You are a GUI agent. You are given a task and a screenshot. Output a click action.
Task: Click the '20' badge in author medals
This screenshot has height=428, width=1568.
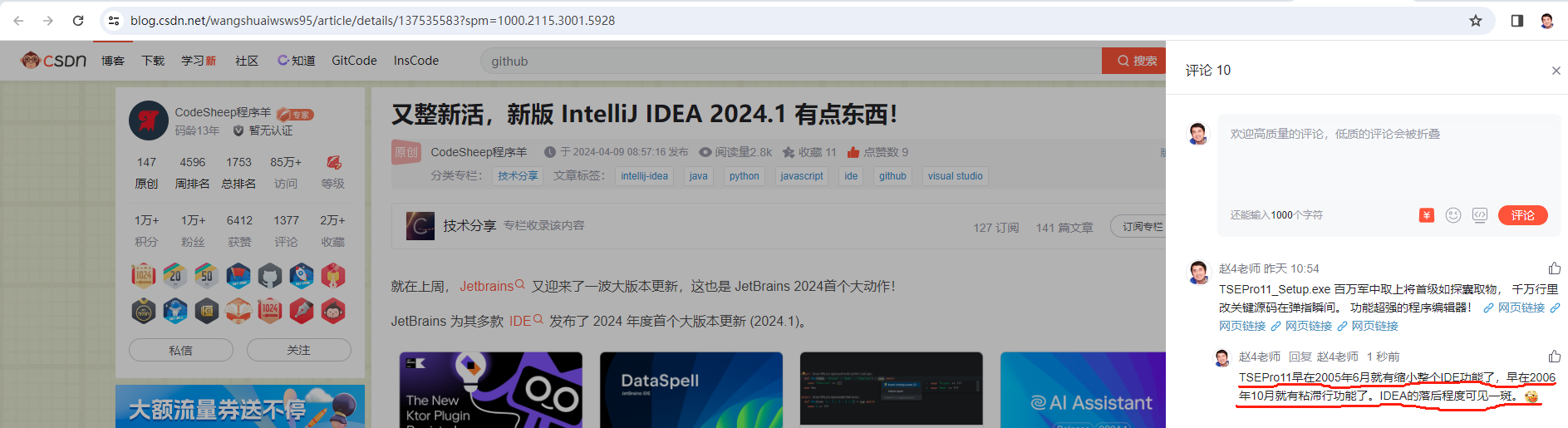(x=175, y=275)
